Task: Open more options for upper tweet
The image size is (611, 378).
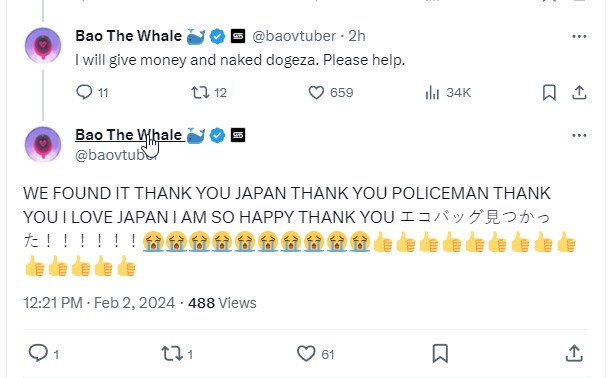Action: click(x=579, y=36)
